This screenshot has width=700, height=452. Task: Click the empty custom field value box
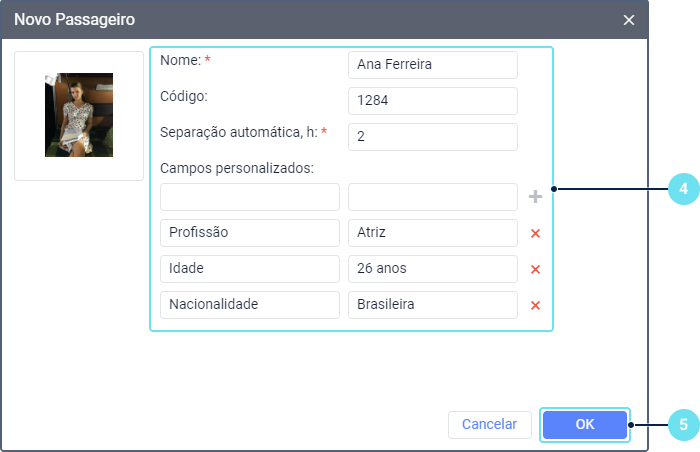(x=433, y=197)
